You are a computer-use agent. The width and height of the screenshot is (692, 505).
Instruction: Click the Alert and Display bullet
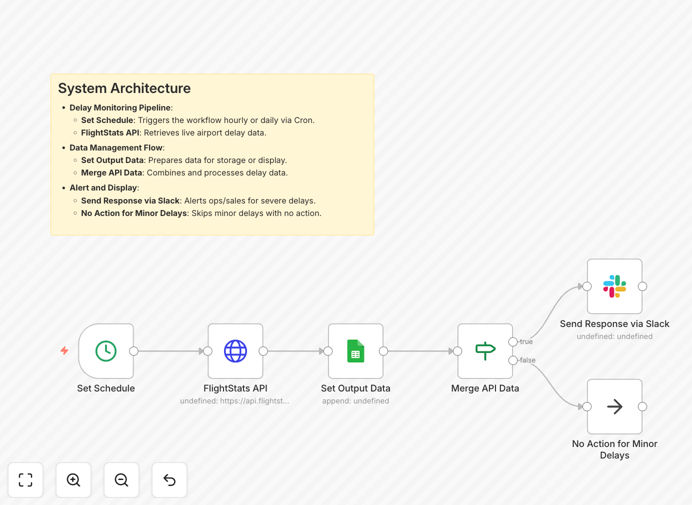tap(104, 188)
